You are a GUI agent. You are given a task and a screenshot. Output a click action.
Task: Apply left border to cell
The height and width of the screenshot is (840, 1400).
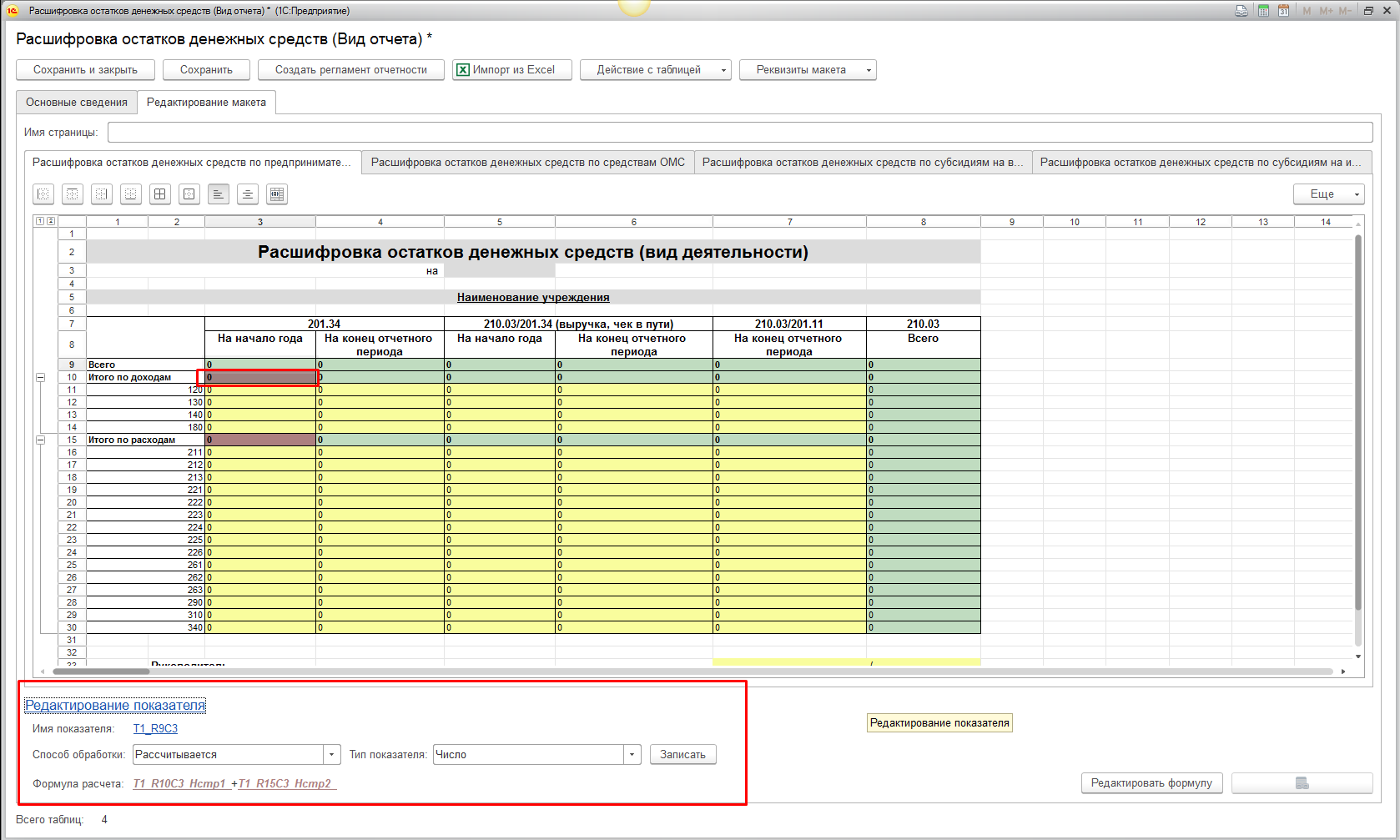43,194
